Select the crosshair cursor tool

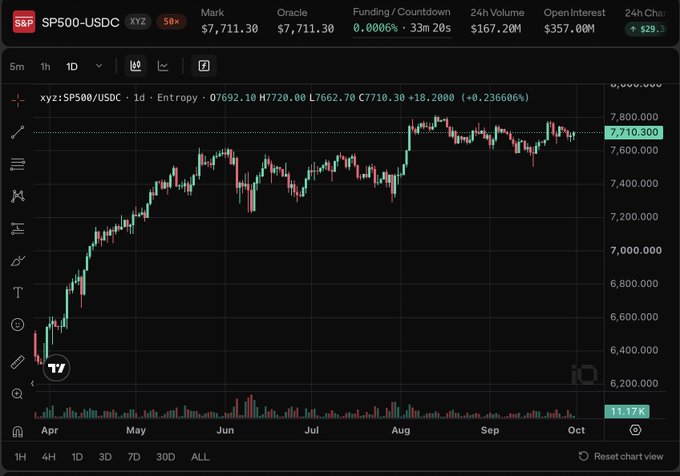click(x=18, y=100)
